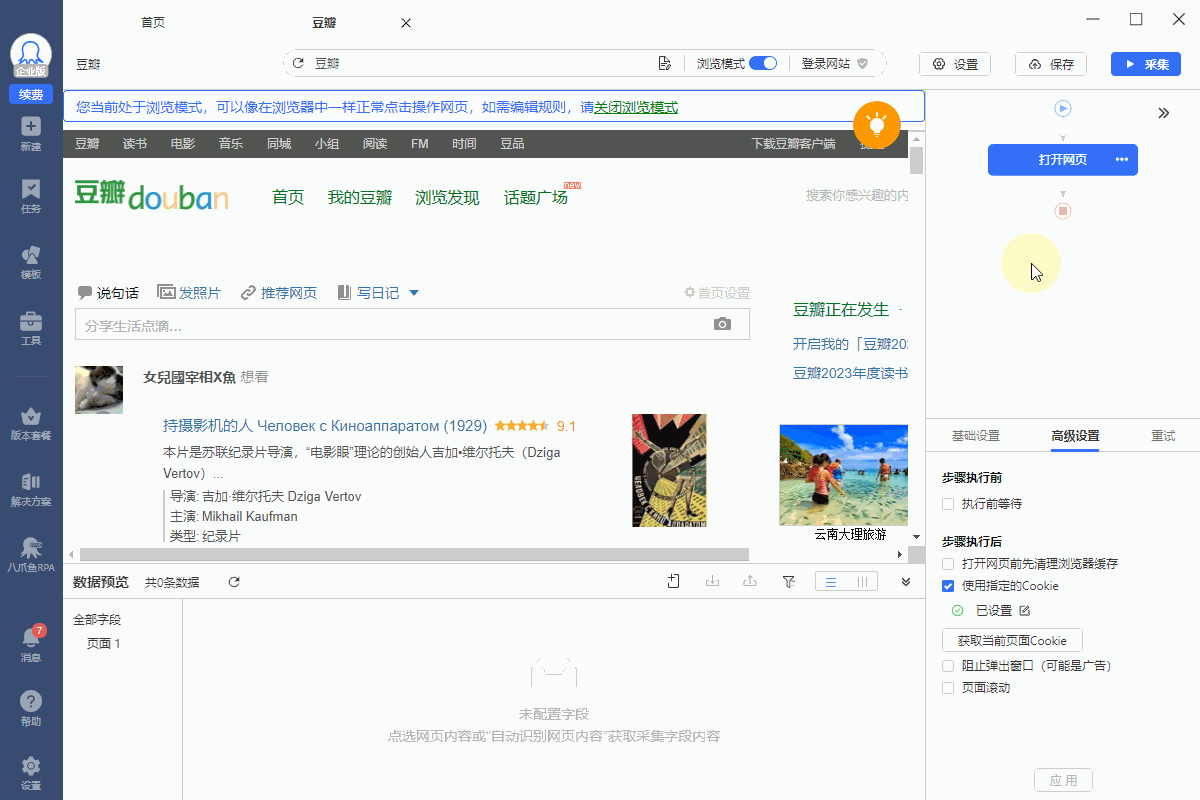Switch to the 重试 tab
This screenshot has height=800, width=1200.
click(1163, 436)
